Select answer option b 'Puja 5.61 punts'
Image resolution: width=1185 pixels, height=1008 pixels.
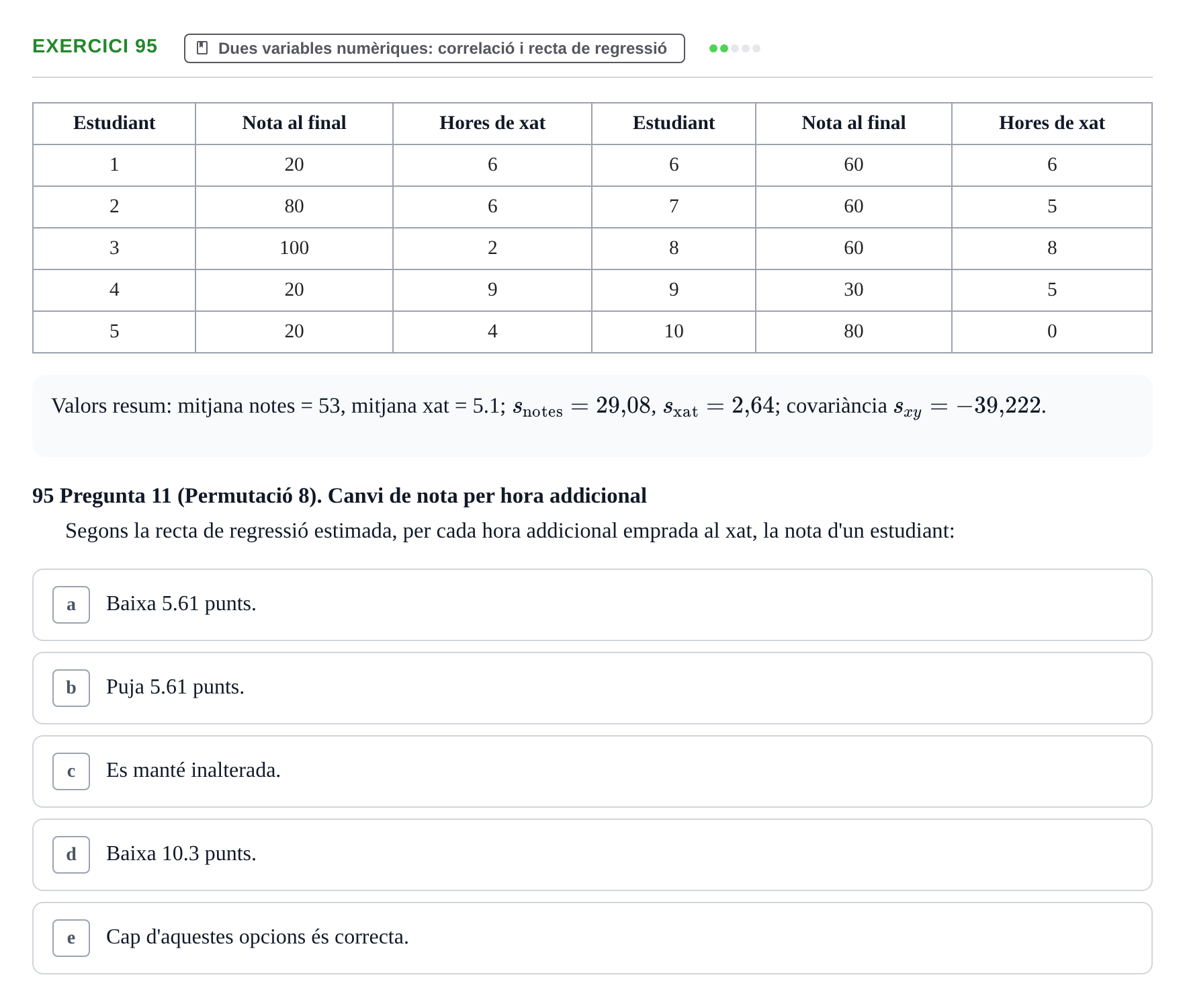click(592, 688)
